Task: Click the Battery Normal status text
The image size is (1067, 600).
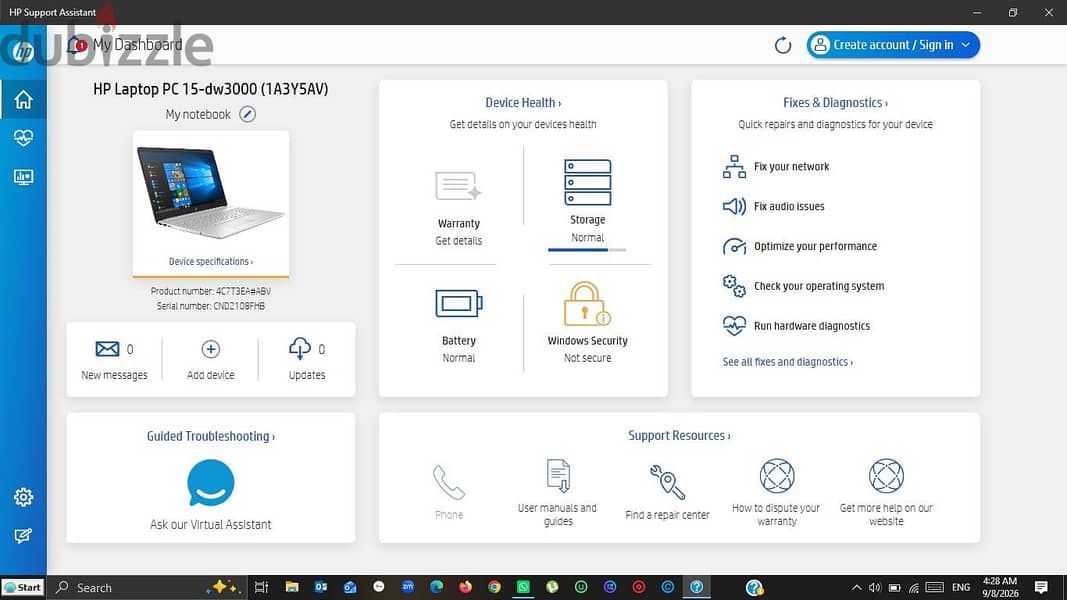Action: click(459, 358)
